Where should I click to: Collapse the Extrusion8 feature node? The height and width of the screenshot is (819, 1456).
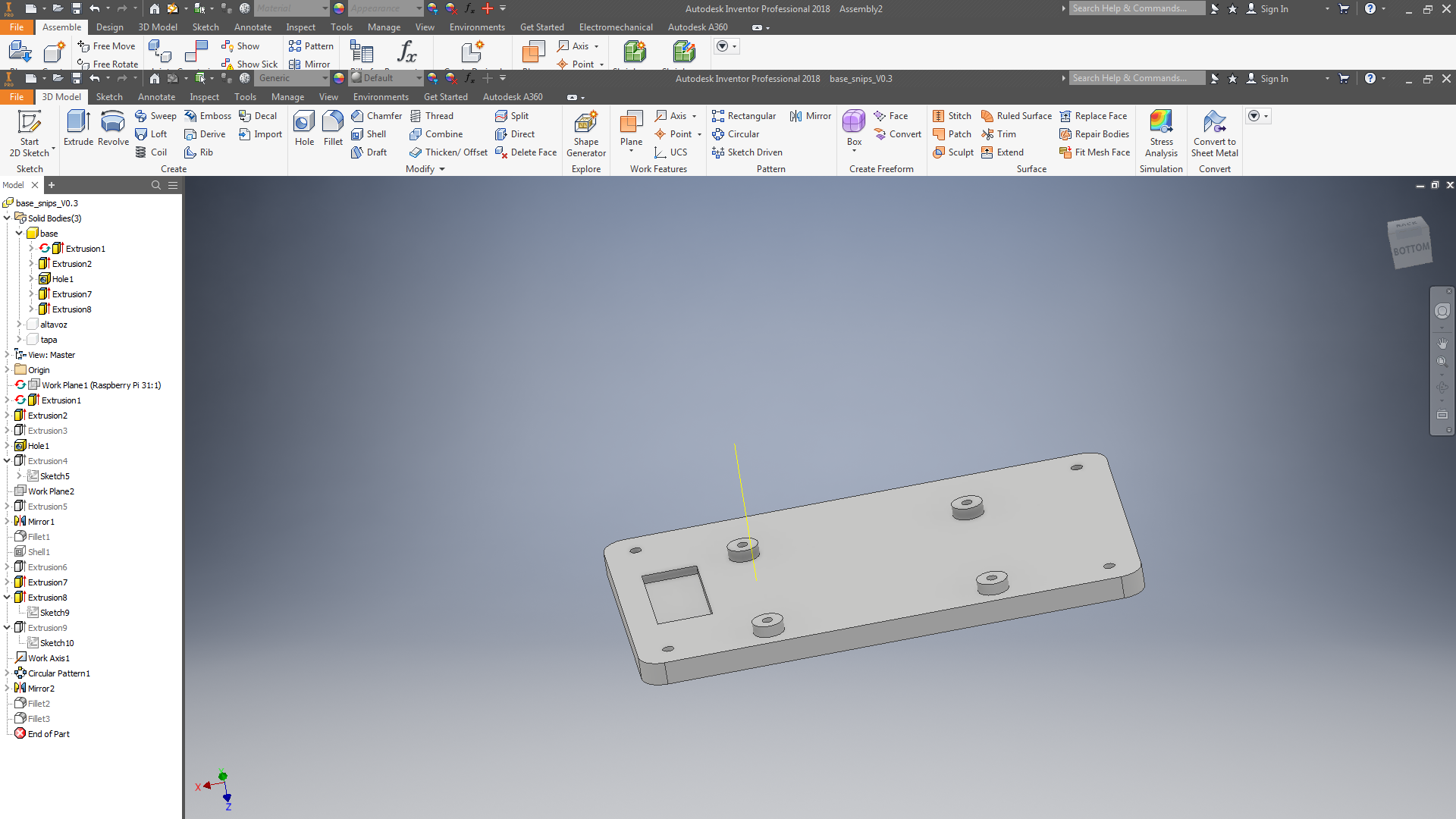[x=7, y=598]
